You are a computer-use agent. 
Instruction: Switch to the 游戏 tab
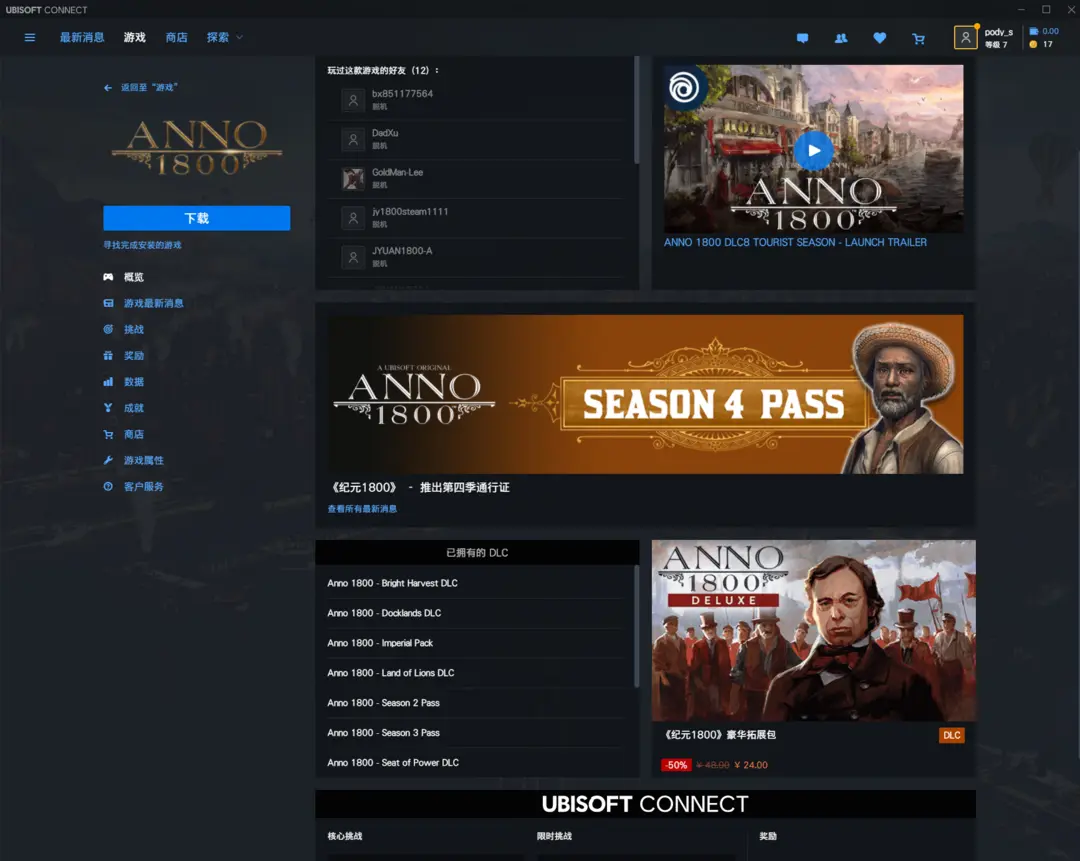(x=135, y=37)
